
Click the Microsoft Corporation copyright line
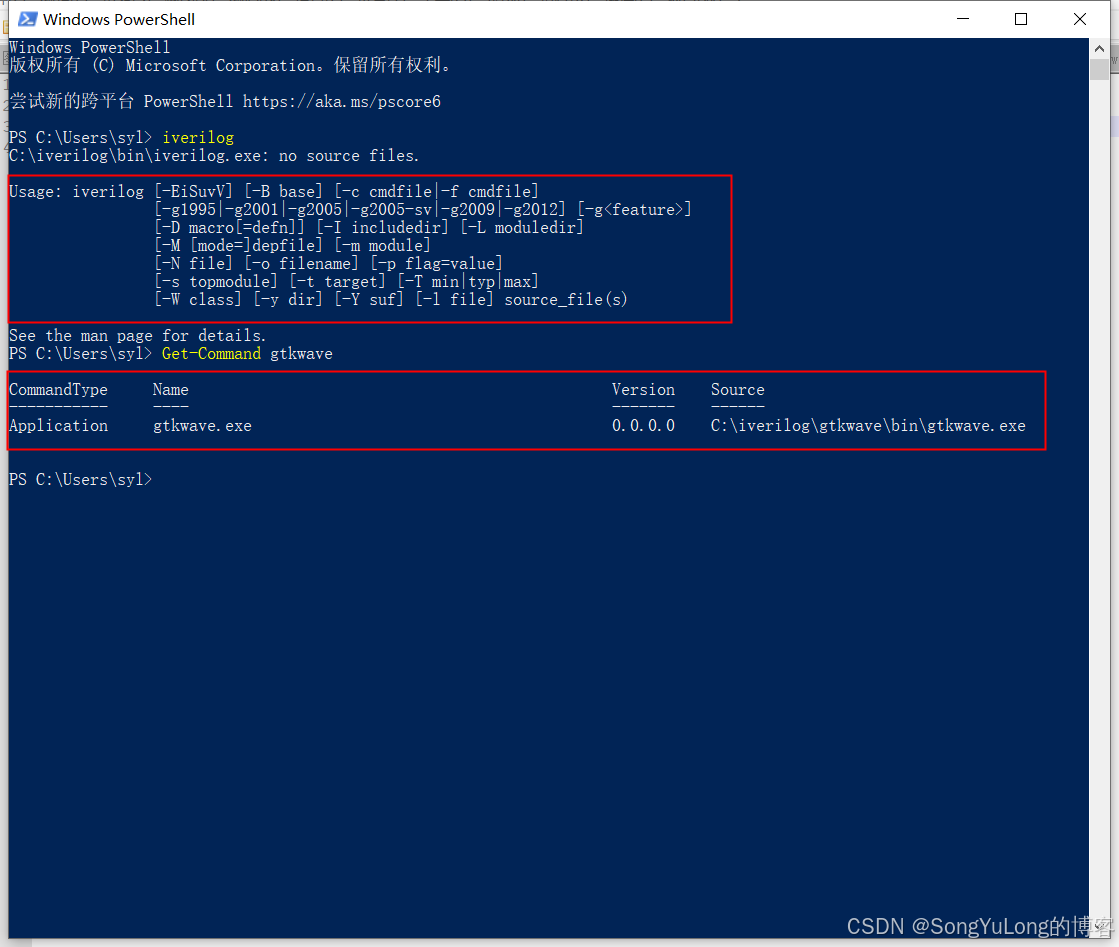tap(230, 66)
